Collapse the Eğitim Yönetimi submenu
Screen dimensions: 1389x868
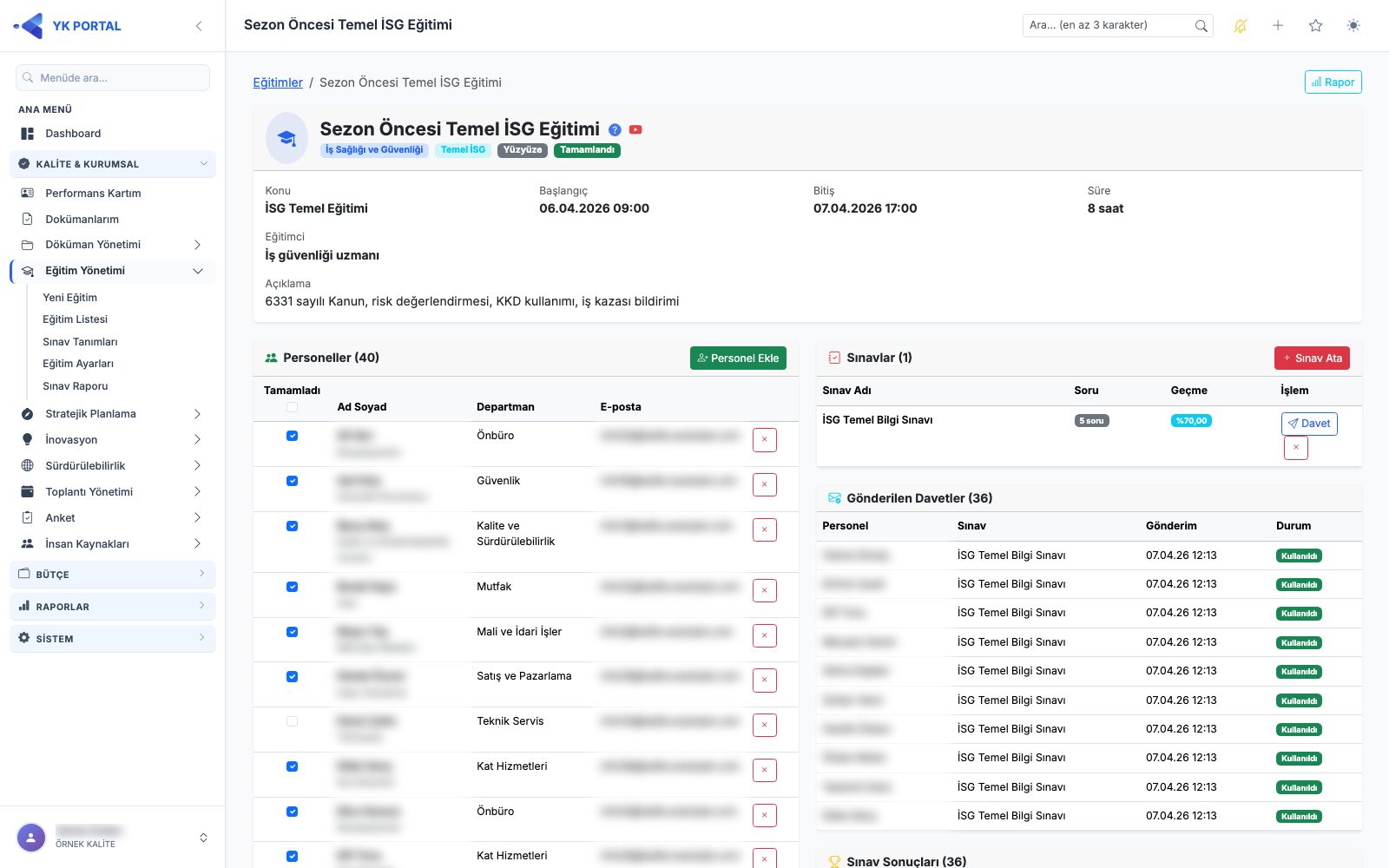pyautogui.click(x=113, y=271)
